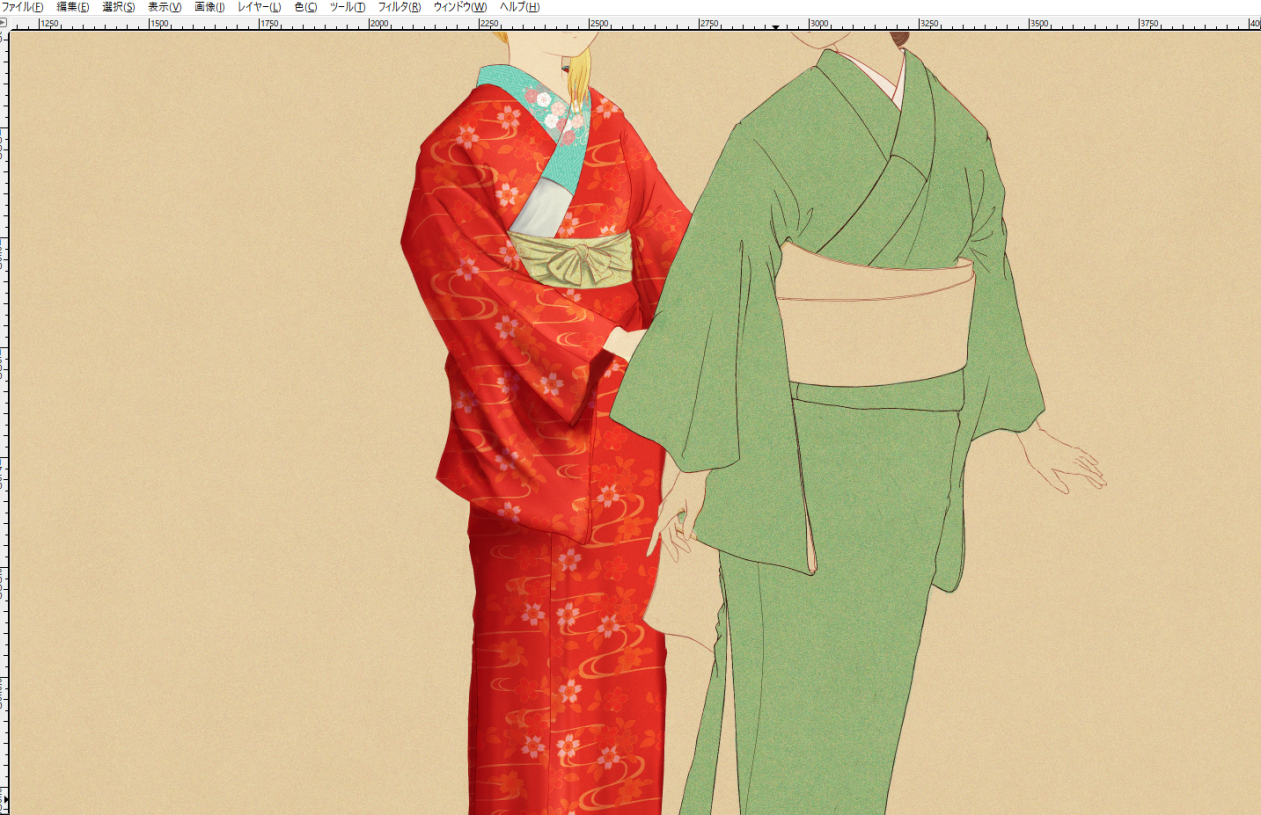Screen dimensions: 1261x815
Task: Open the ウィンドウ (Windows) menu
Action: (x=459, y=7)
